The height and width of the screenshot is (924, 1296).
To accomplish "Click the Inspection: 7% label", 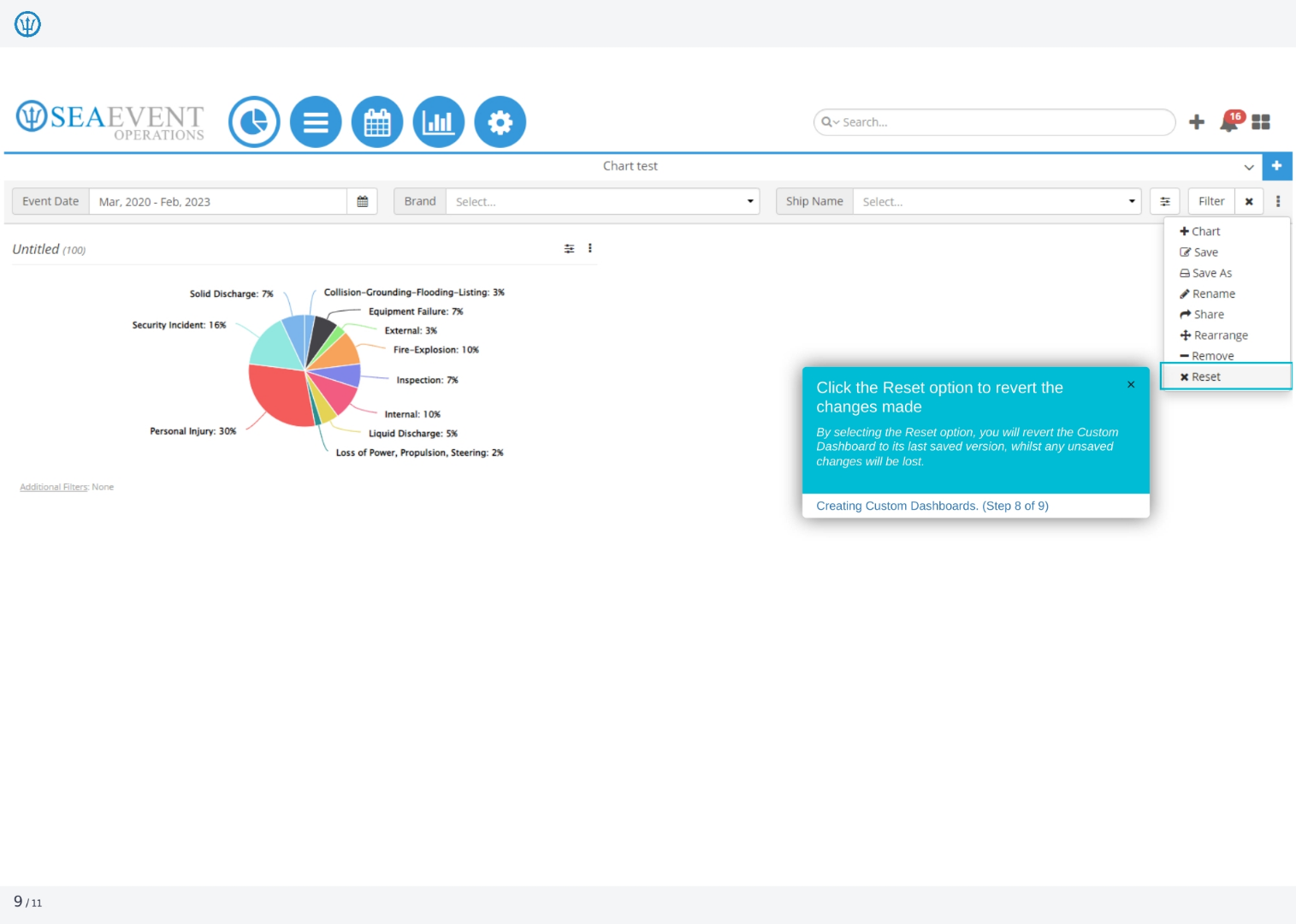I will pyautogui.click(x=427, y=380).
